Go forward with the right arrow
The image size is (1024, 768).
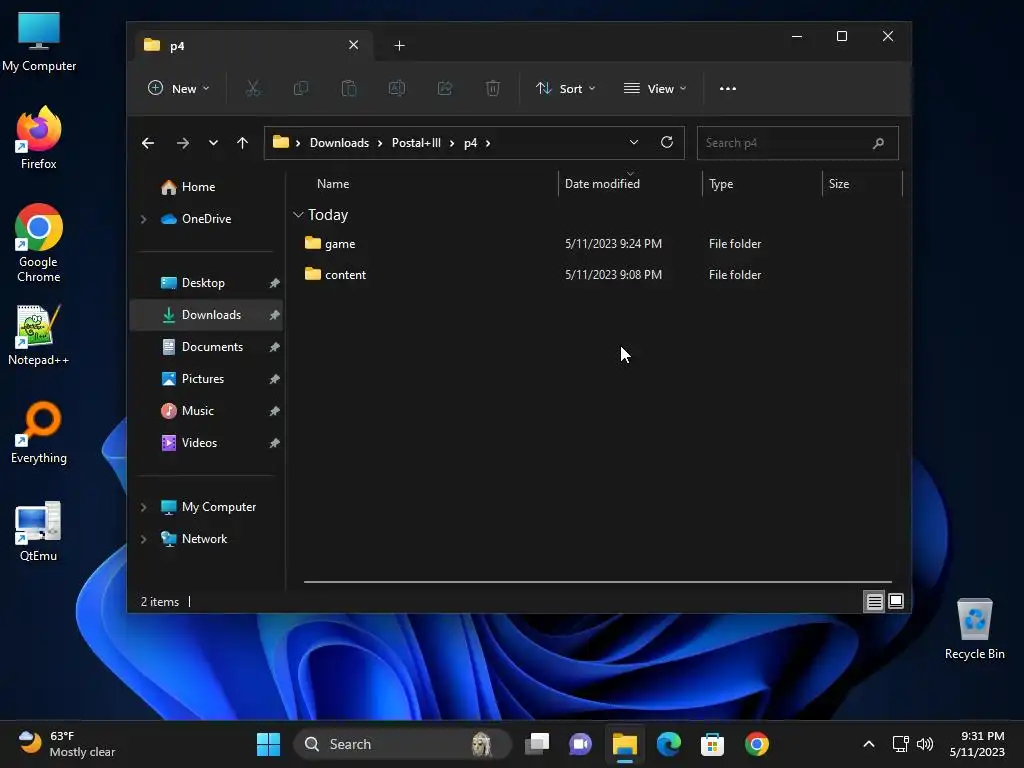183,143
